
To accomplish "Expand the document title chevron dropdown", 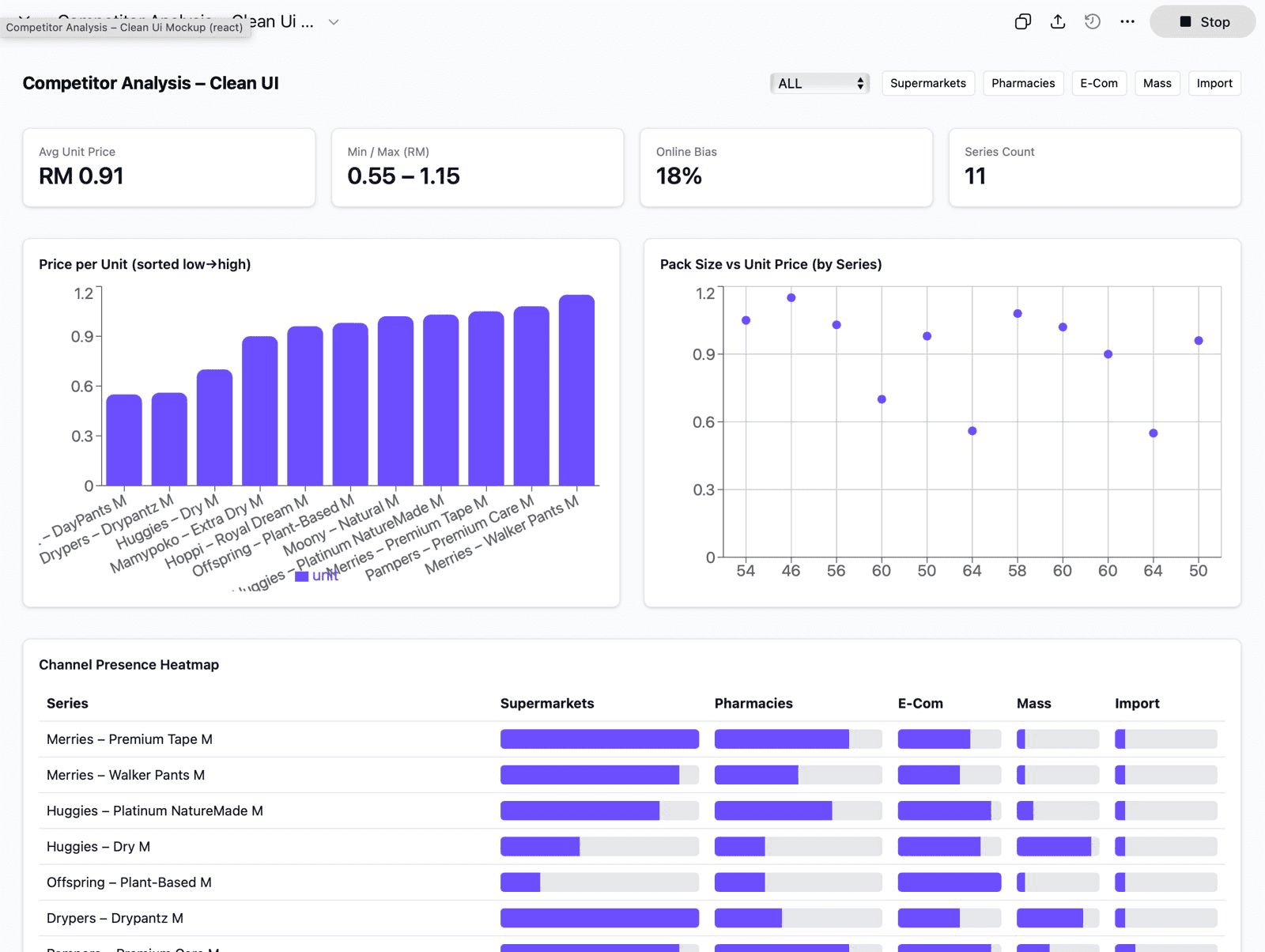I will 334,22.
